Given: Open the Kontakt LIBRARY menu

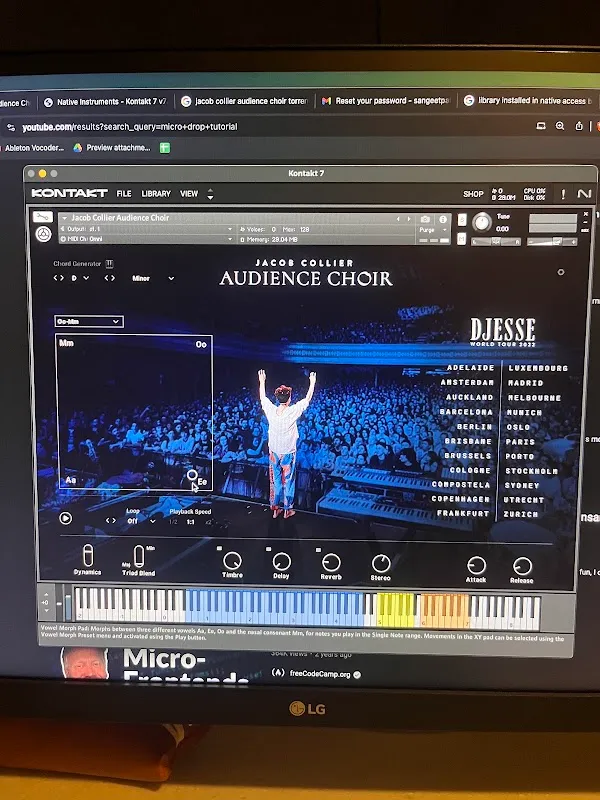Looking at the screenshot, I should 156,194.
